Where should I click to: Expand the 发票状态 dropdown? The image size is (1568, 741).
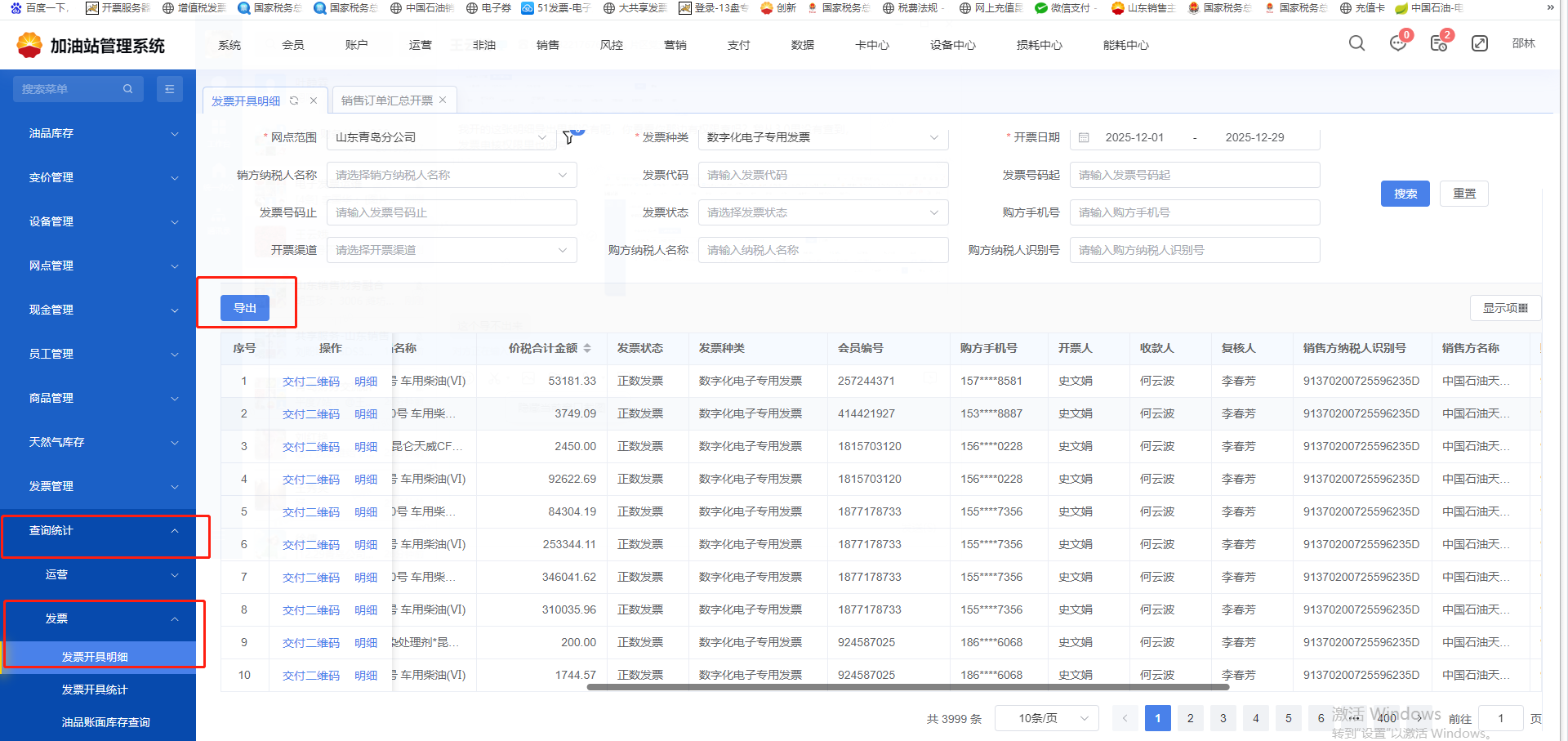pyautogui.click(x=822, y=212)
